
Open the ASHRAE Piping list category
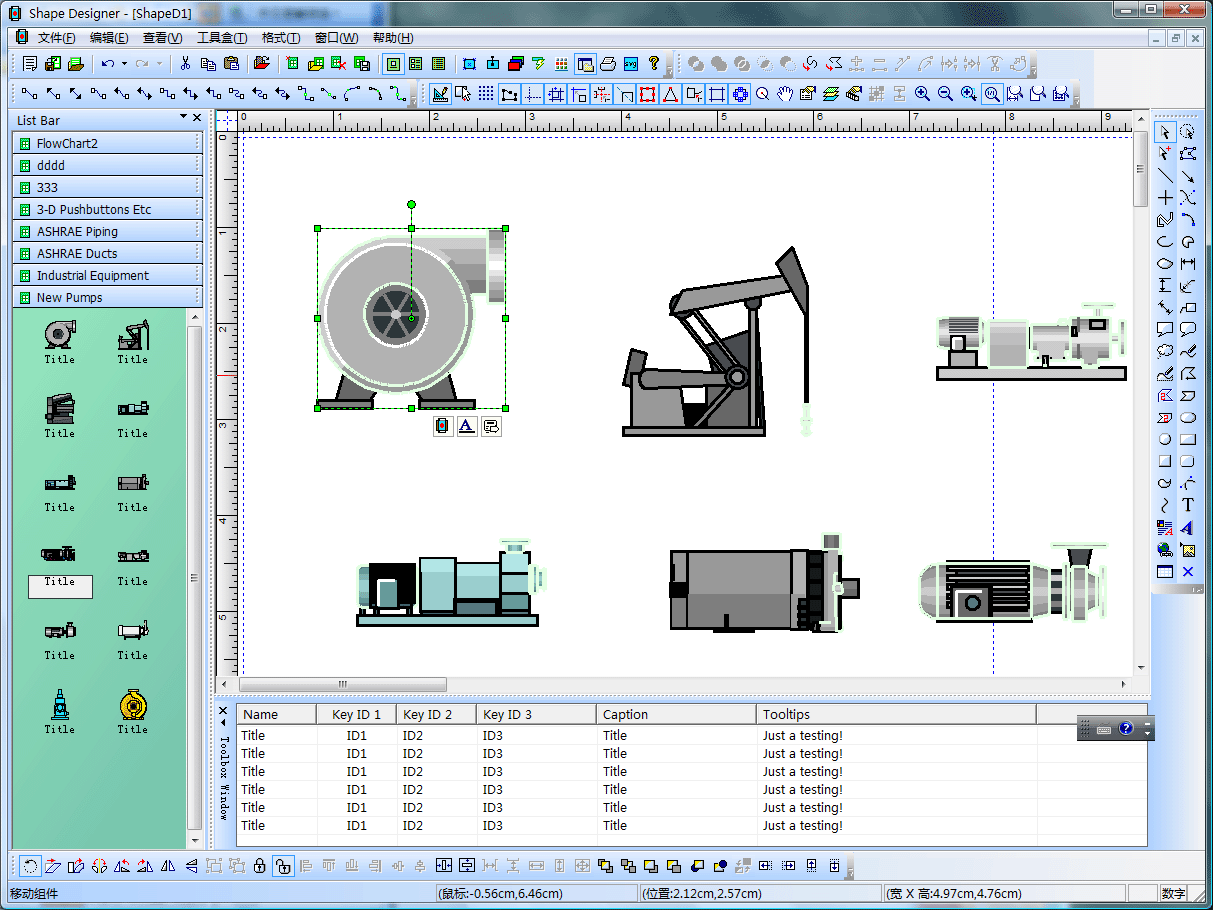77,231
